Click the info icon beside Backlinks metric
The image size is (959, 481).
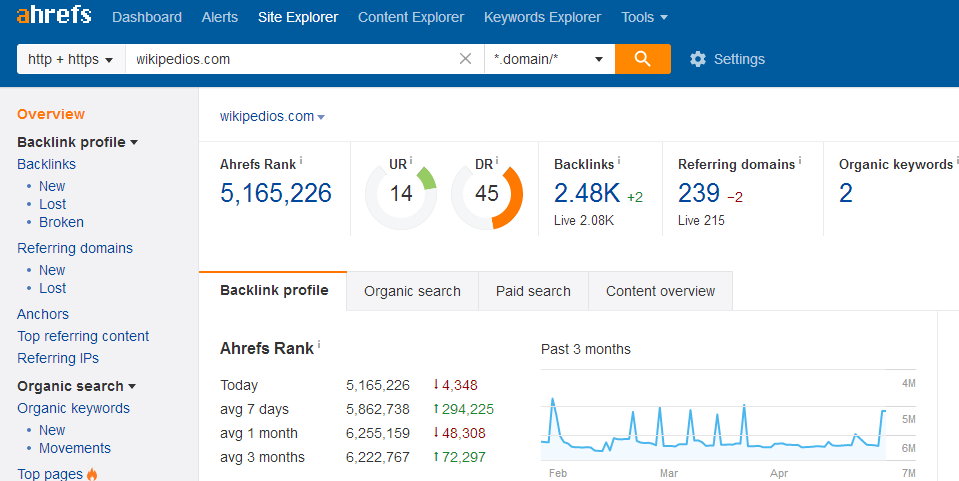[618, 160]
